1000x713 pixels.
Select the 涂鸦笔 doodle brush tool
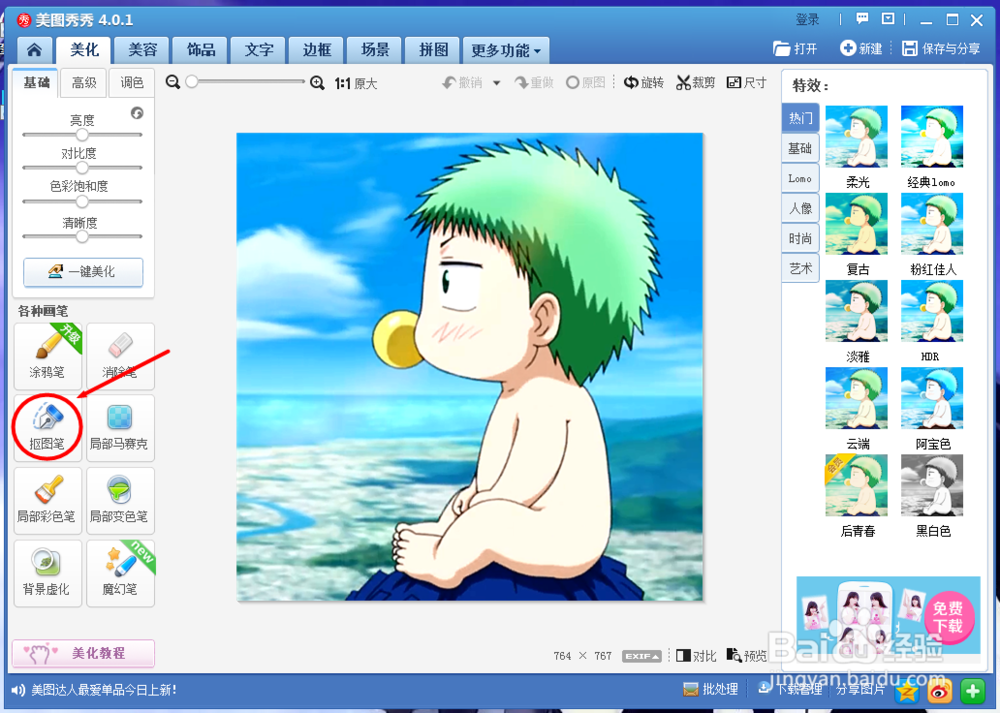click(x=47, y=356)
